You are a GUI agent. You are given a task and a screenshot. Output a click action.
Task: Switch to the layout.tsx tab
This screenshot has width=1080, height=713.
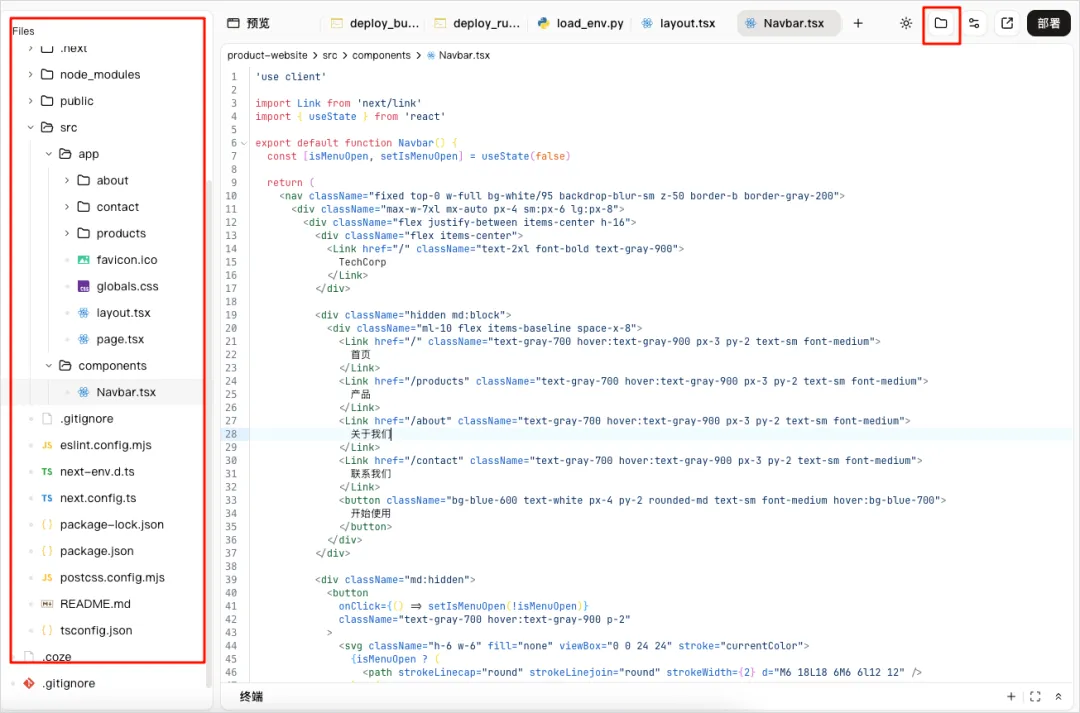click(x=678, y=23)
